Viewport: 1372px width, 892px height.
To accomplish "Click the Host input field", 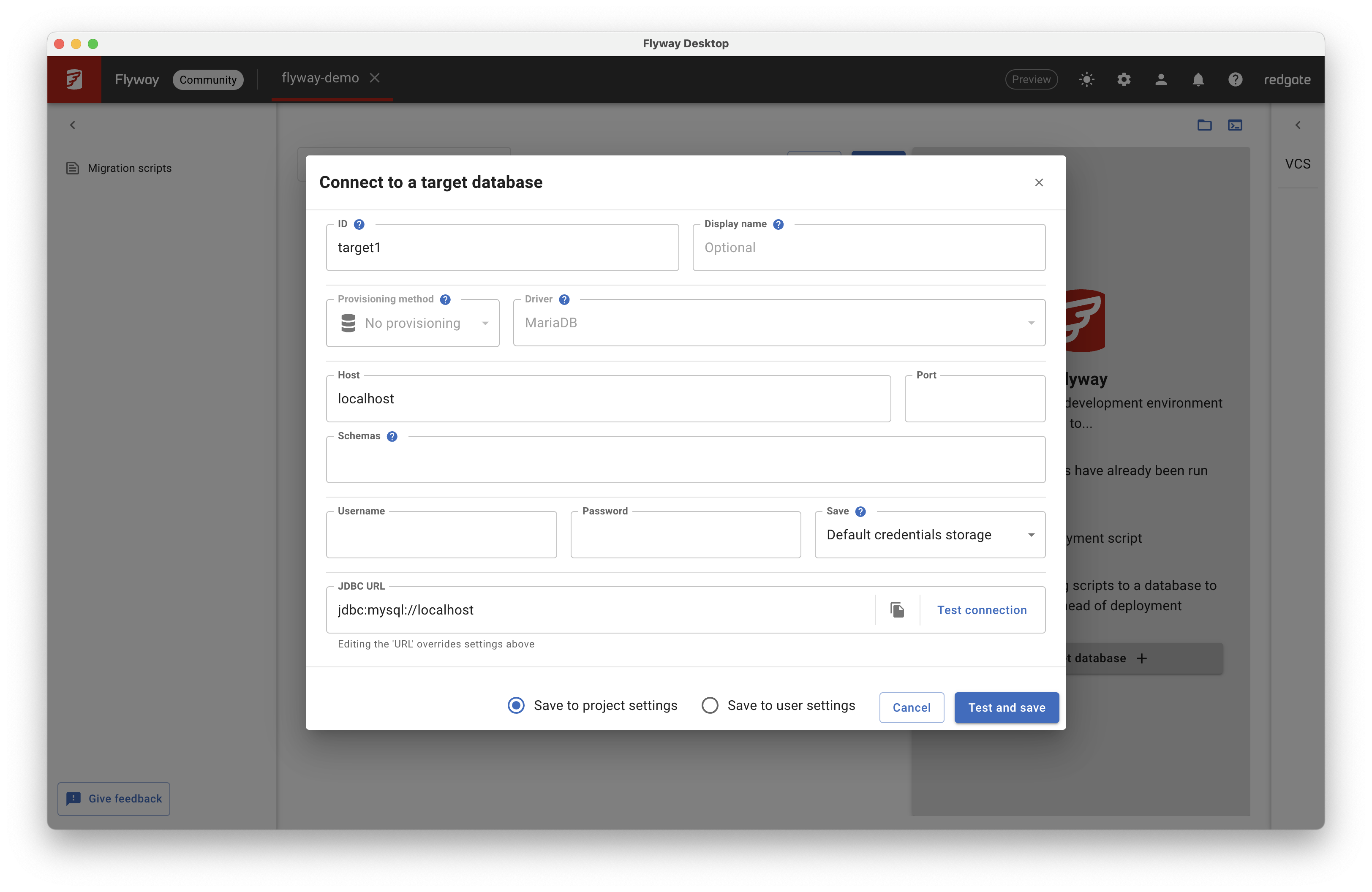I will click(x=608, y=399).
